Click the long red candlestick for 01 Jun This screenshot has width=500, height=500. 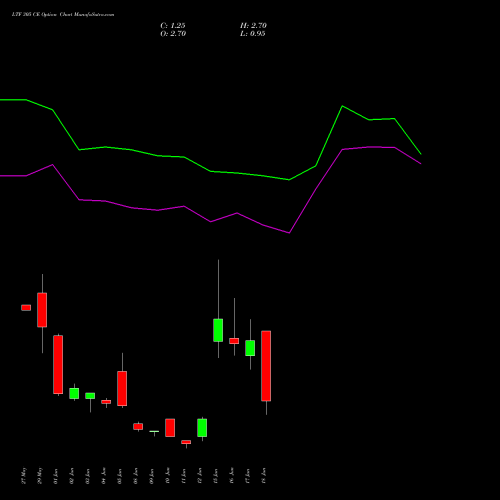pyautogui.click(x=58, y=364)
